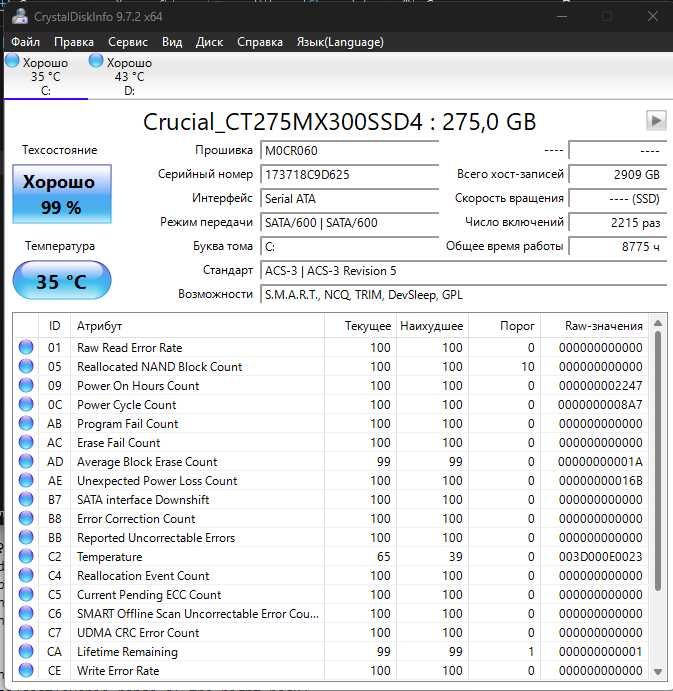This screenshot has height=691, width=673.
Task: Go to next disk with arrow button
Action: (x=656, y=120)
